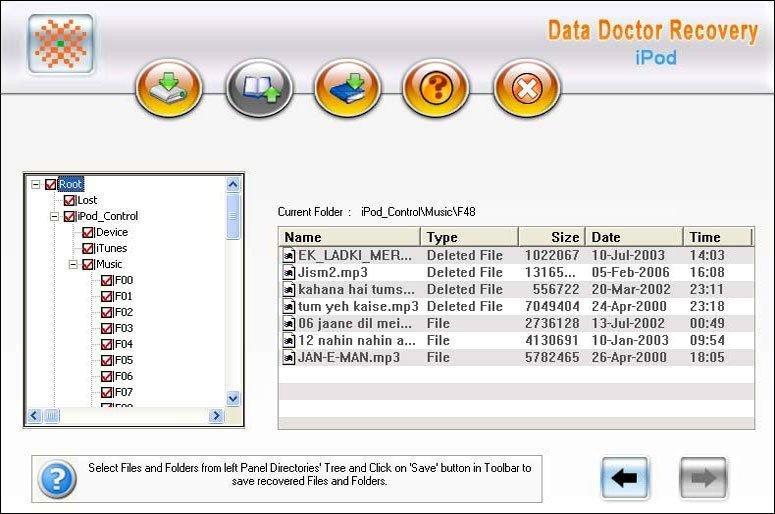Screen dimensions: 775x514
Task: Toggle the F02 folder checkbox
Action: click(106, 312)
